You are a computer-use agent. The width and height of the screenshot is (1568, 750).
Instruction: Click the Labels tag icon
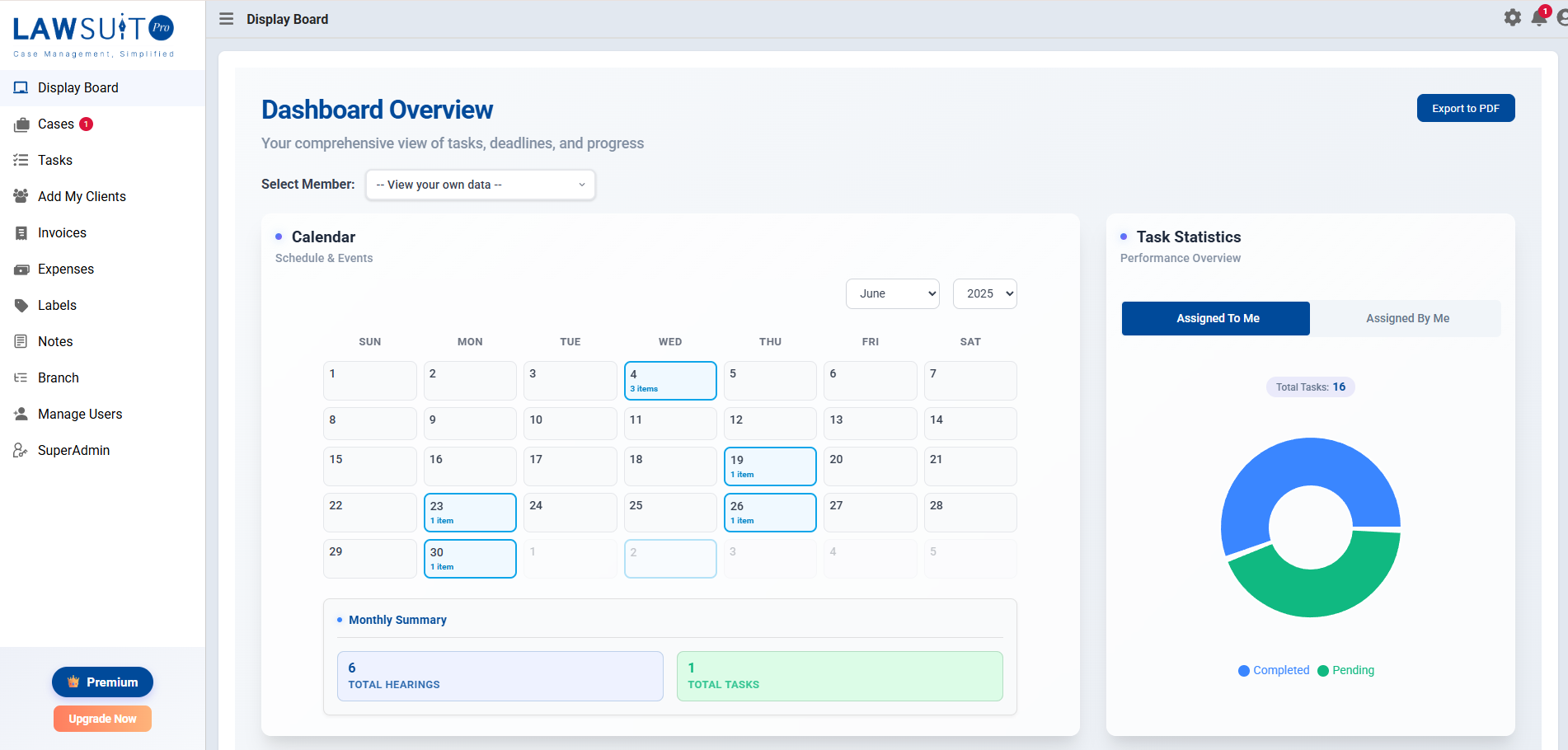pyautogui.click(x=21, y=306)
